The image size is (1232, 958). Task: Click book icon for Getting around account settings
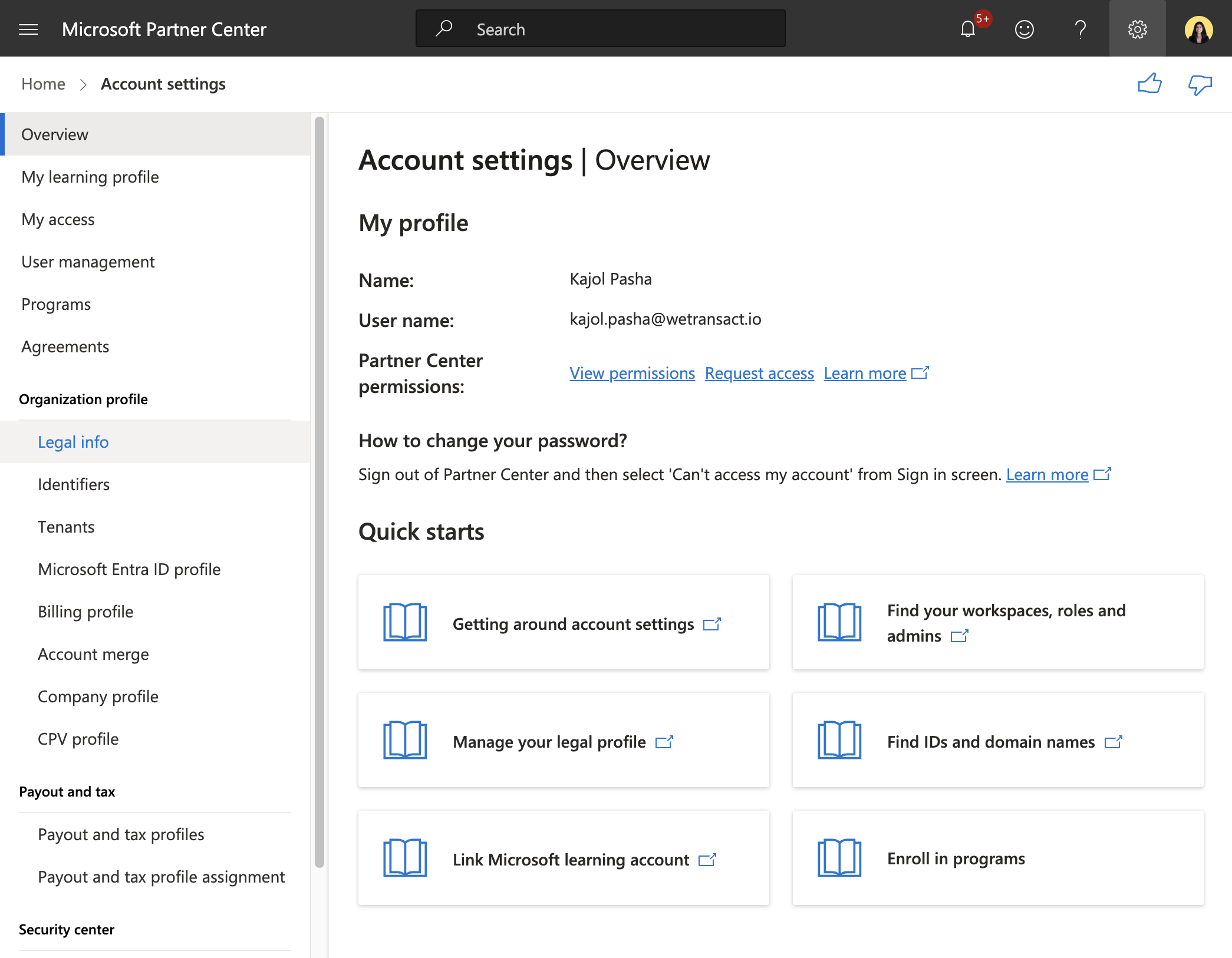[405, 622]
